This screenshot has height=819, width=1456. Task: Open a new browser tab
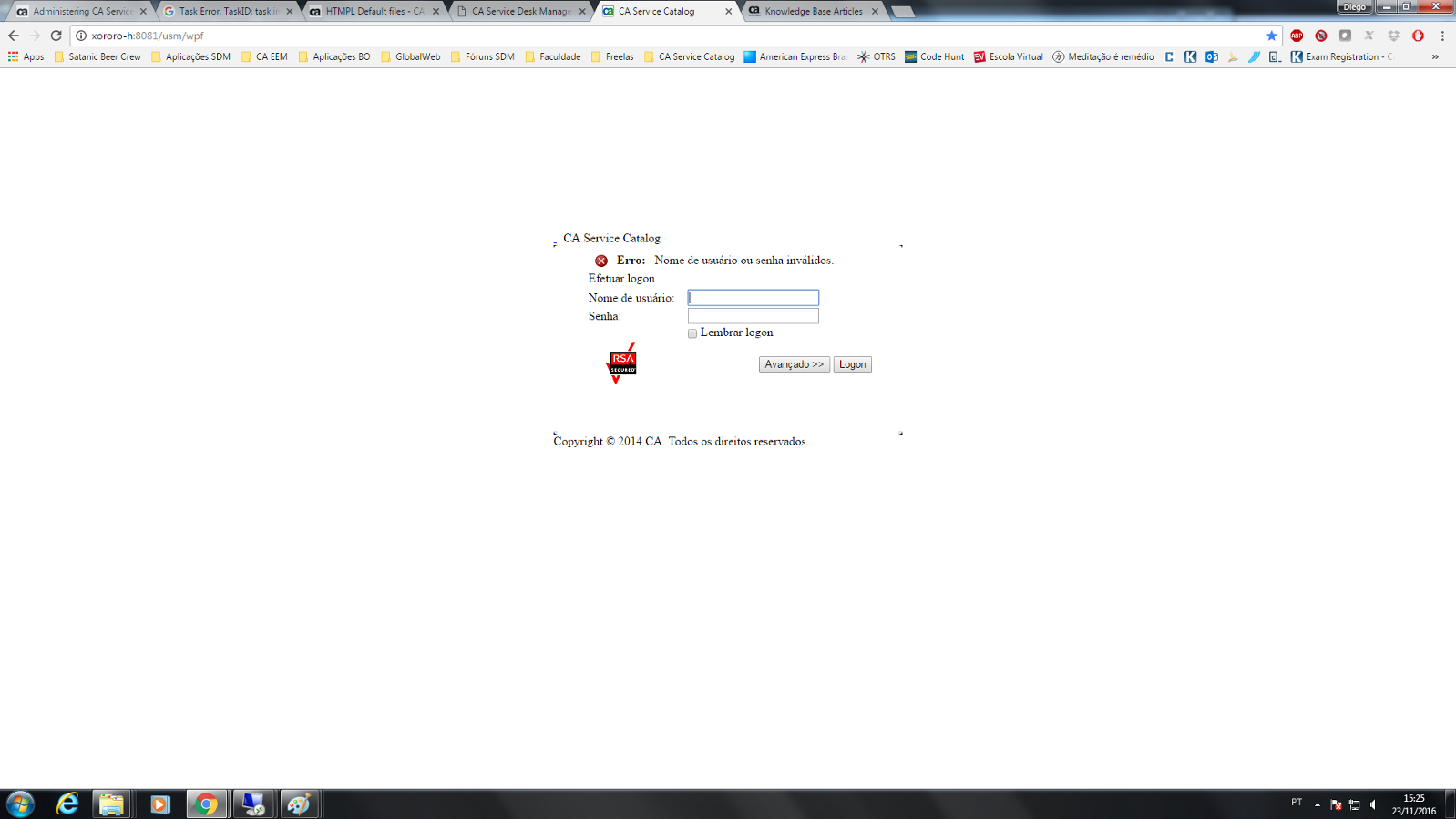(x=902, y=12)
